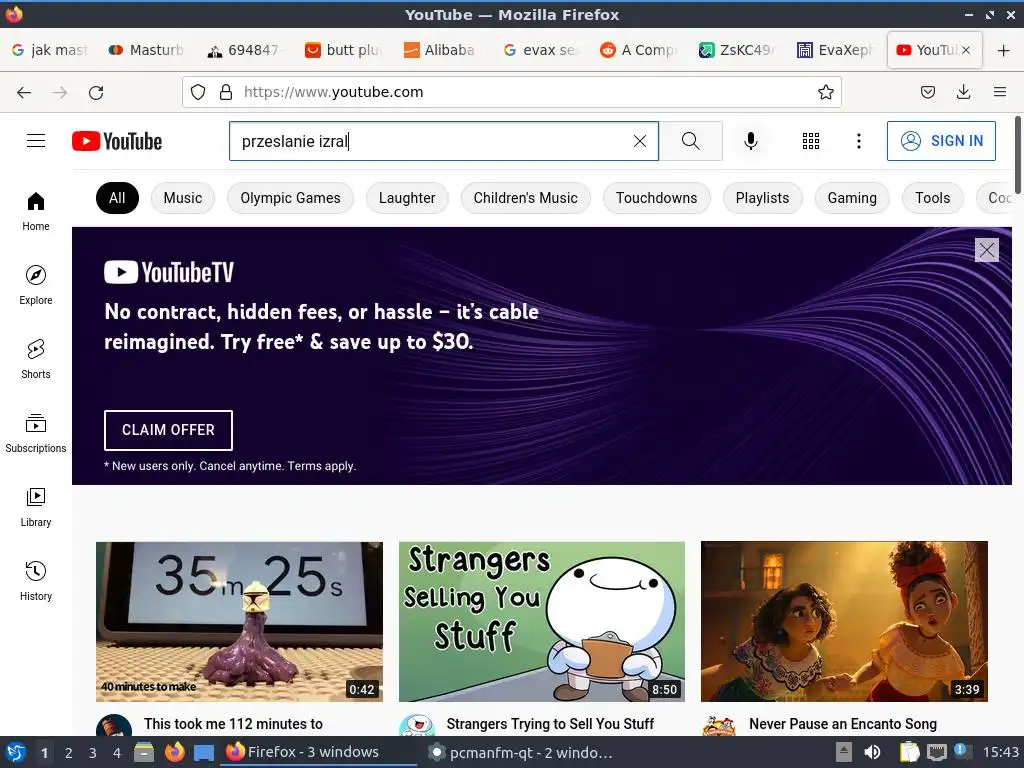Switch to the "A Comp" Reddit tab
1024x768 pixels.
click(x=639, y=50)
